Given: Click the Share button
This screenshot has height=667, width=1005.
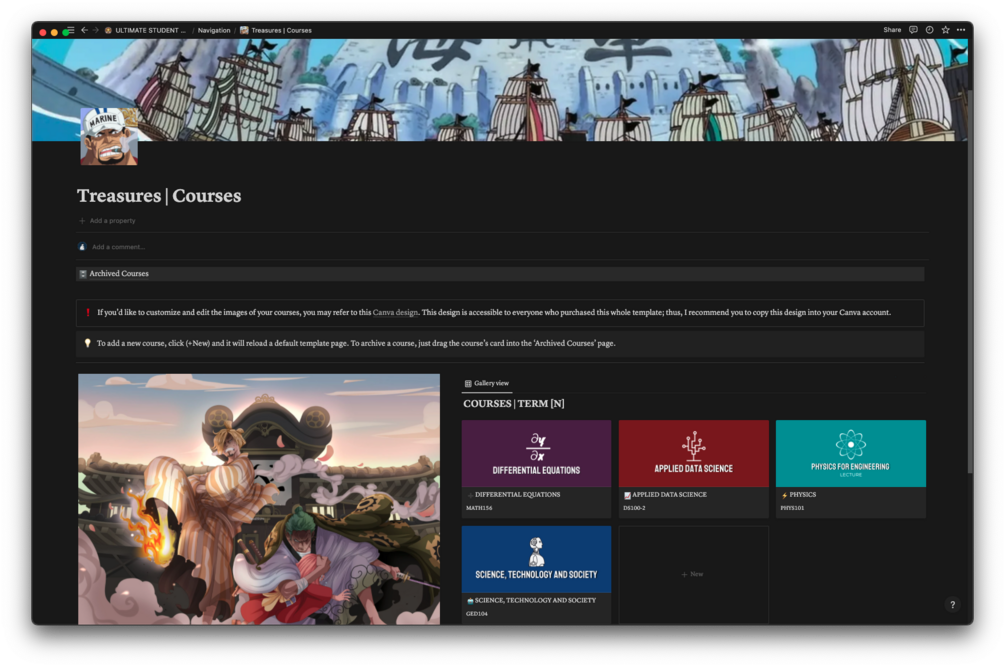Looking at the screenshot, I should click(x=892, y=30).
